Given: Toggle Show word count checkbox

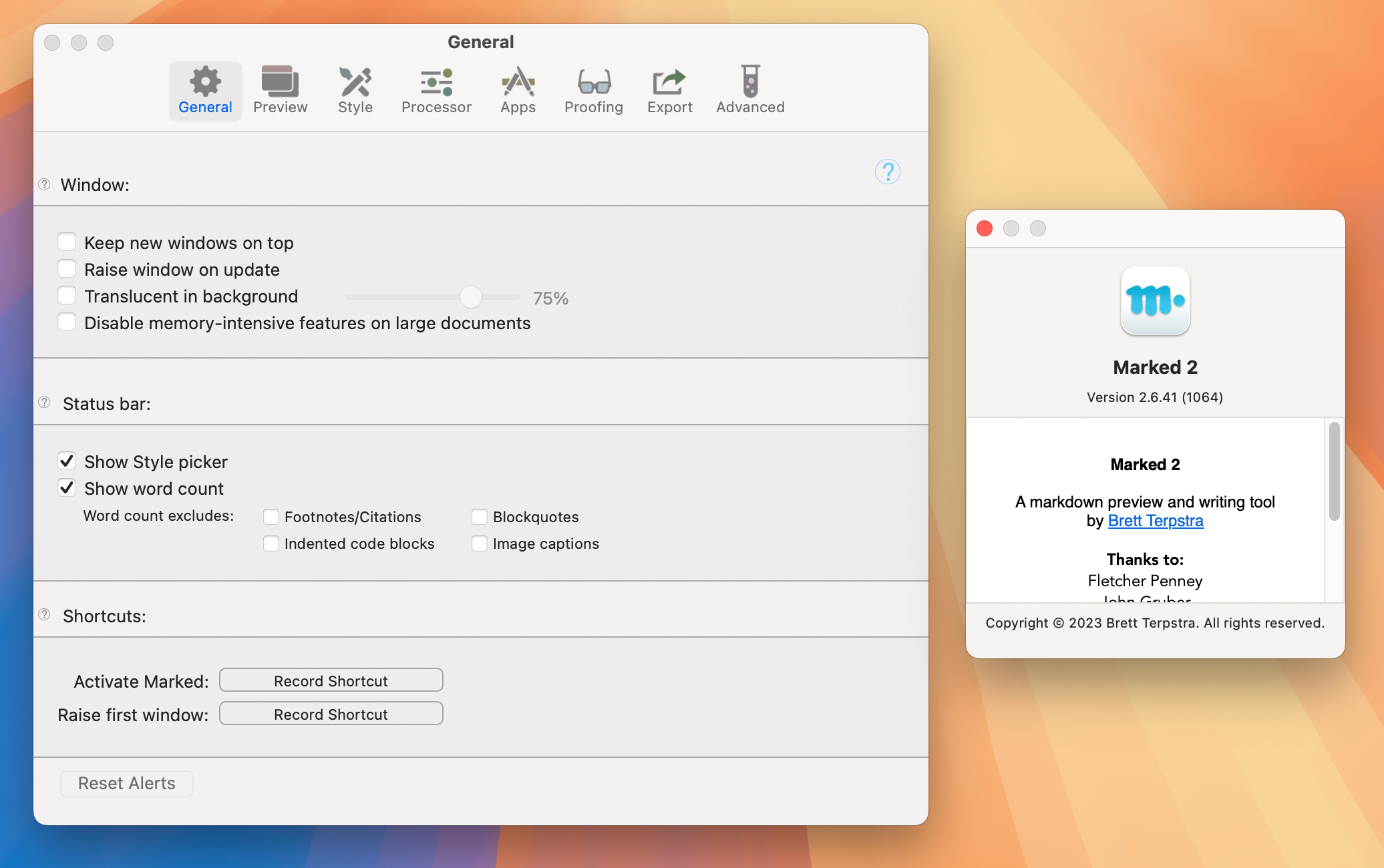Looking at the screenshot, I should [x=66, y=488].
